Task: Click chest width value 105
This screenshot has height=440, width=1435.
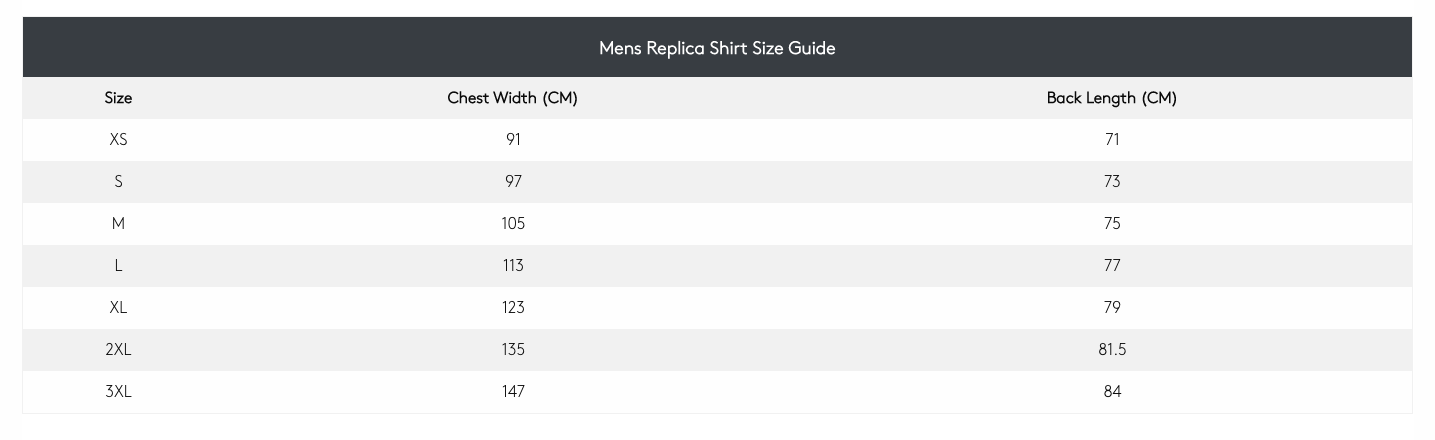Action: click(x=513, y=224)
